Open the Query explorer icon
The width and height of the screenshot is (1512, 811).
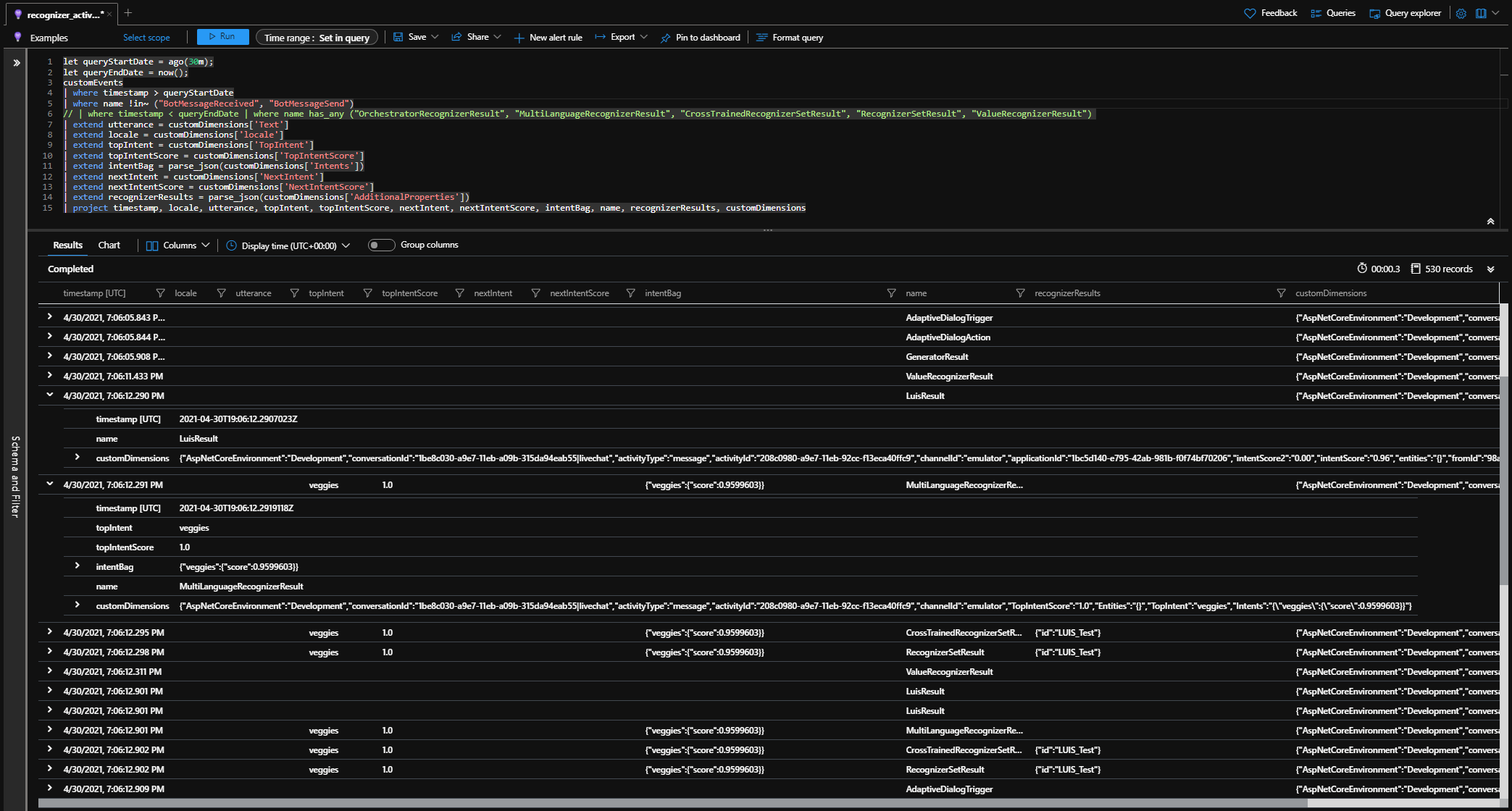pos(1374,13)
